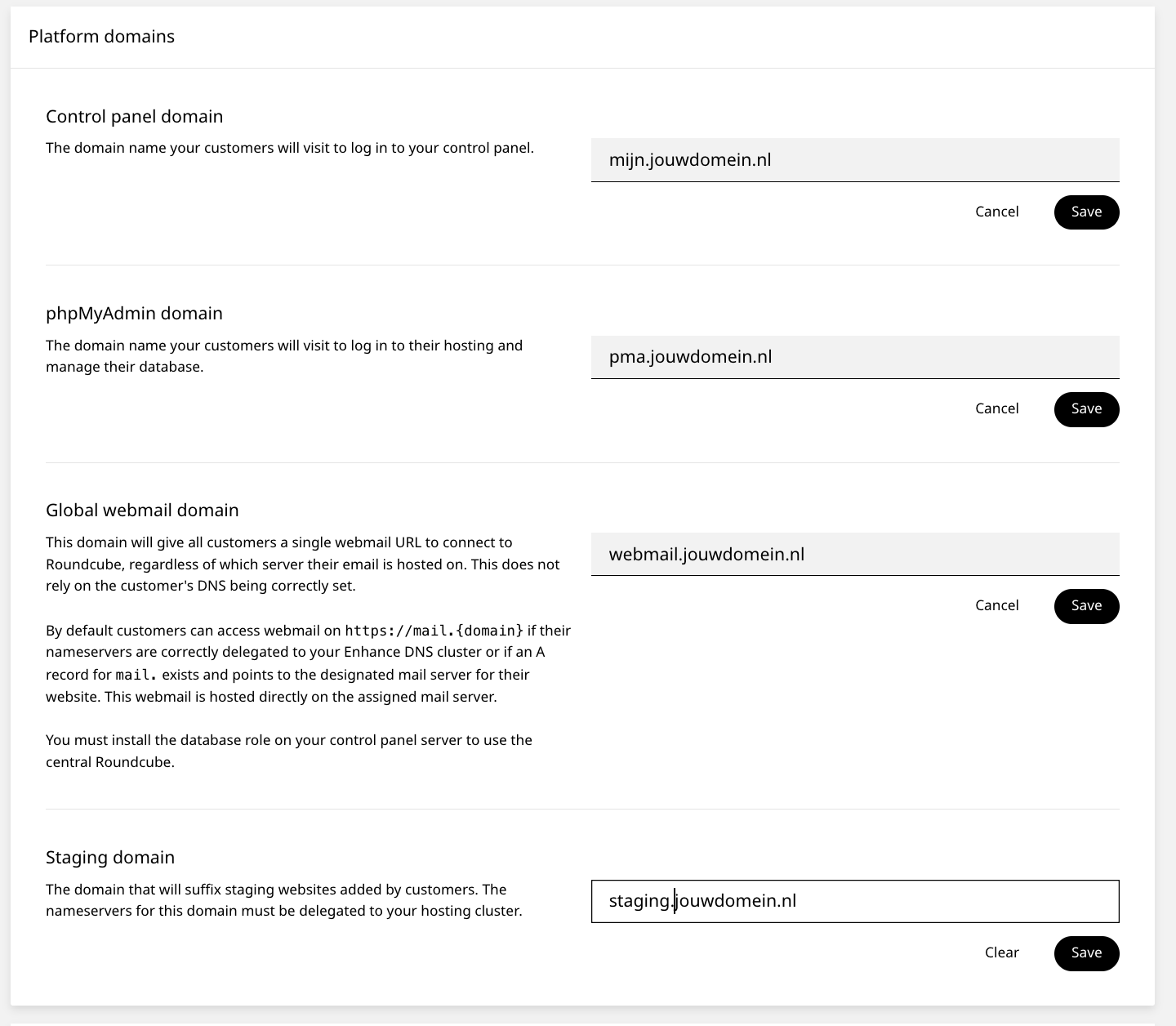Click the Platform domains panel title
The height and width of the screenshot is (1026, 1176).
(x=101, y=37)
